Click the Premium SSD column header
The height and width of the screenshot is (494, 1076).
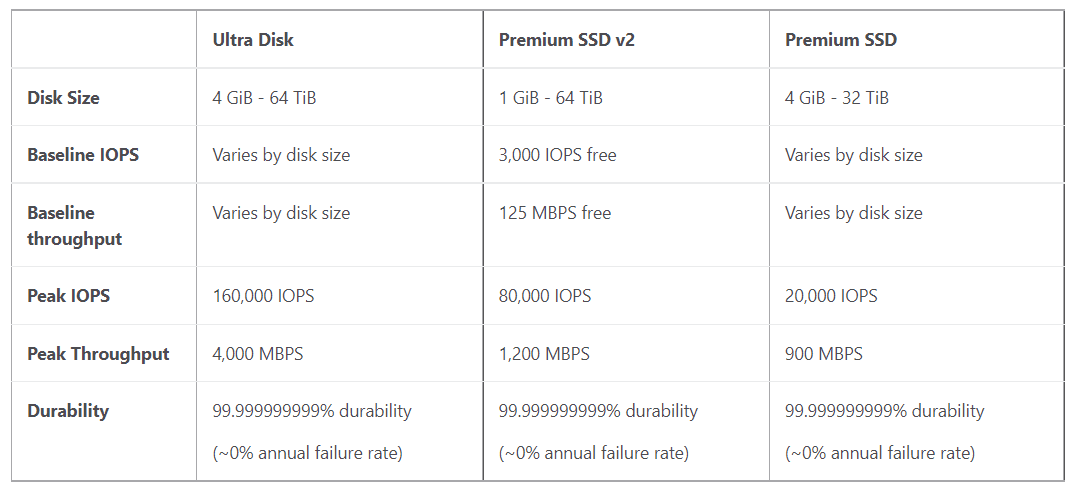tap(841, 40)
